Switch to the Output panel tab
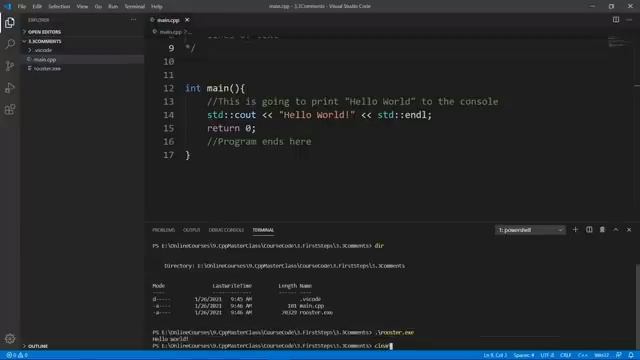The image size is (640, 360). 191,230
